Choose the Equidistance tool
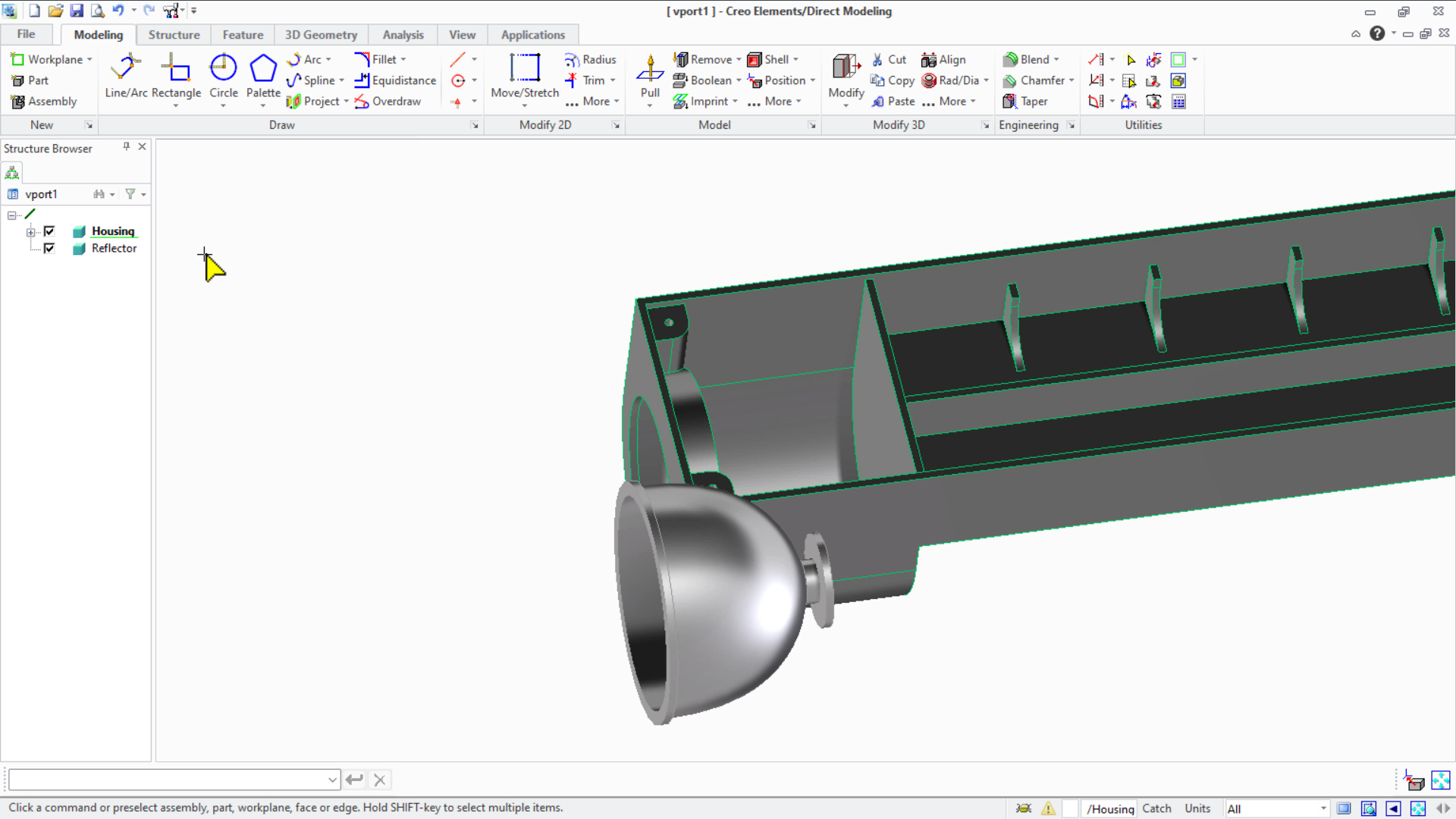This screenshot has width=1456, height=819. pos(395,80)
